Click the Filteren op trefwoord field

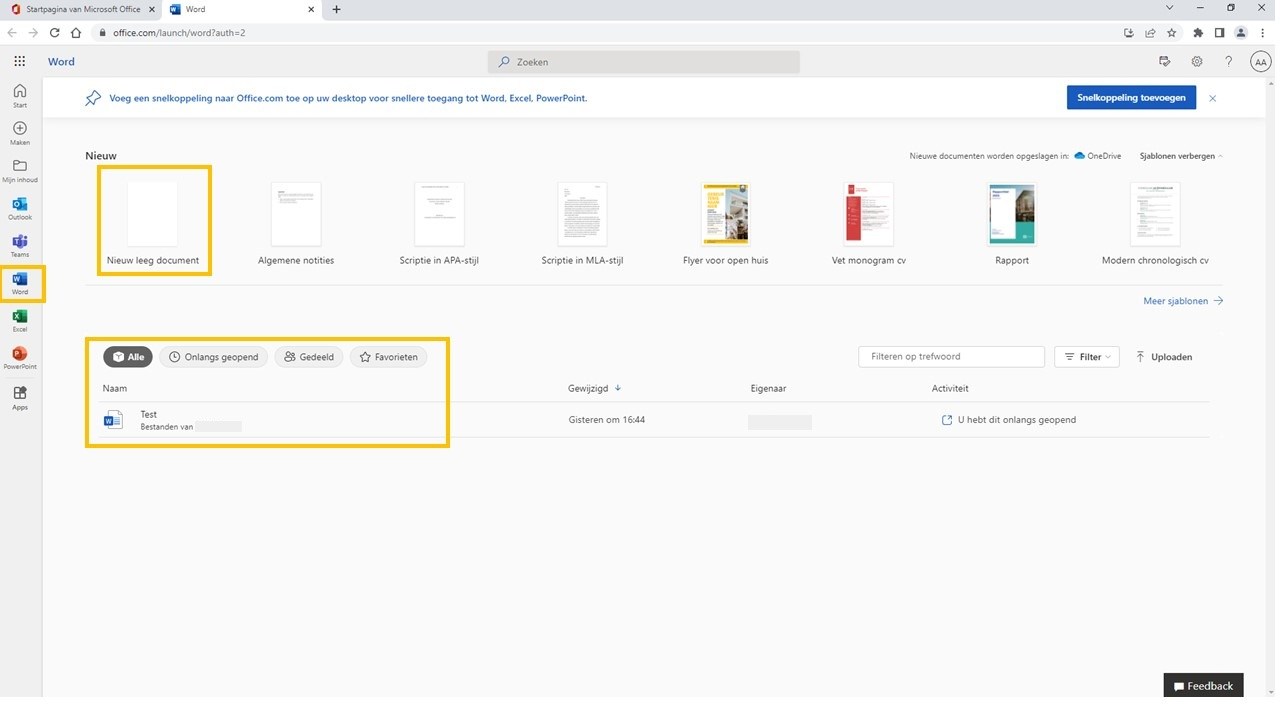click(x=951, y=357)
